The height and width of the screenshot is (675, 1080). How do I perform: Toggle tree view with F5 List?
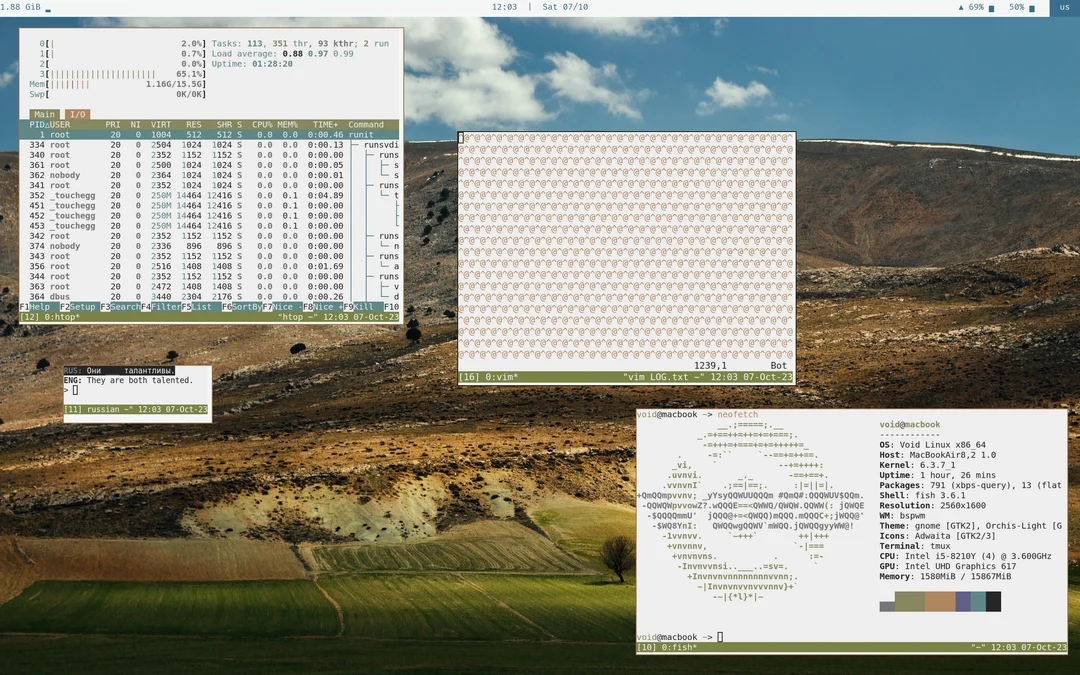coord(198,306)
